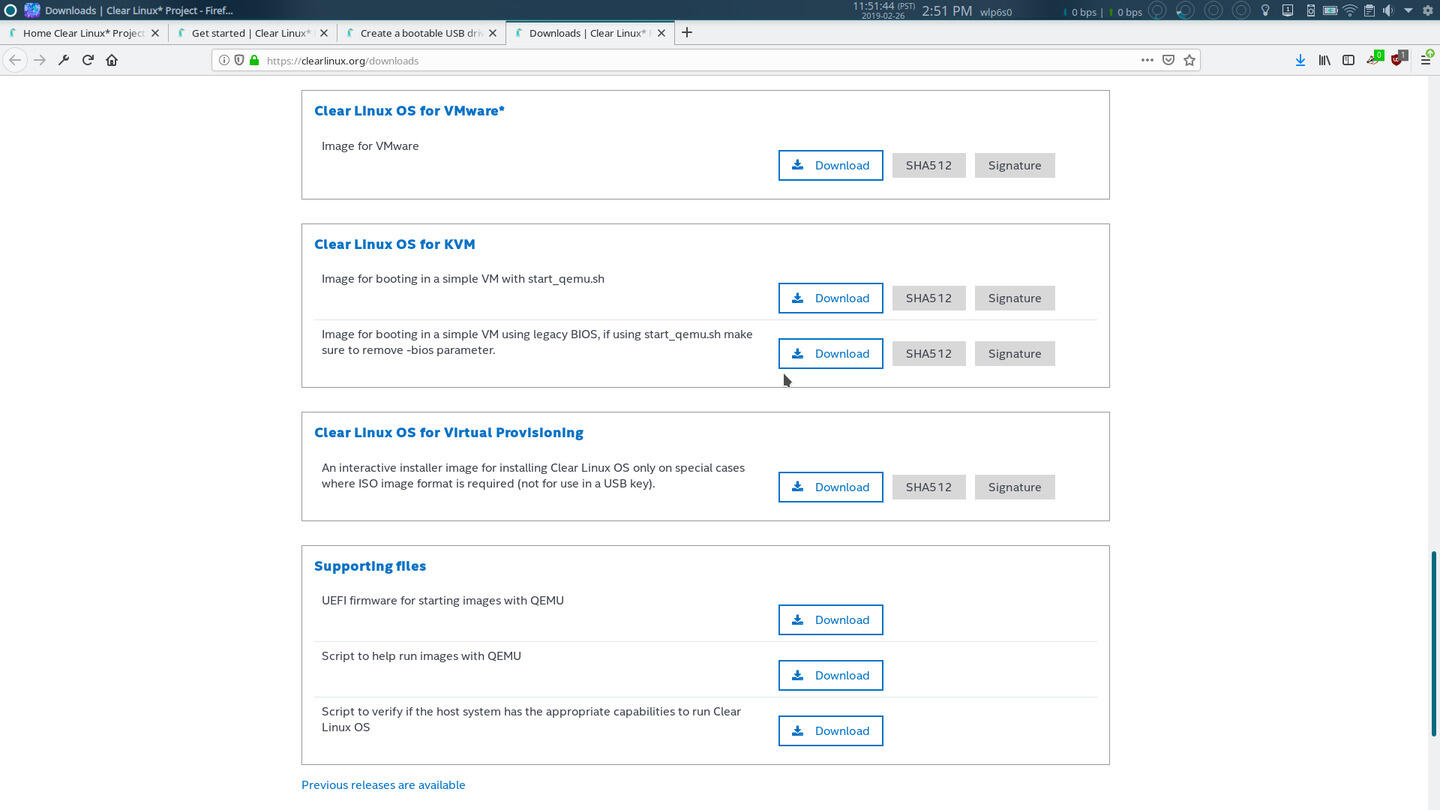The width and height of the screenshot is (1440, 810).
Task: Click the Firefox forward arrow button
Action: point(40,60)
